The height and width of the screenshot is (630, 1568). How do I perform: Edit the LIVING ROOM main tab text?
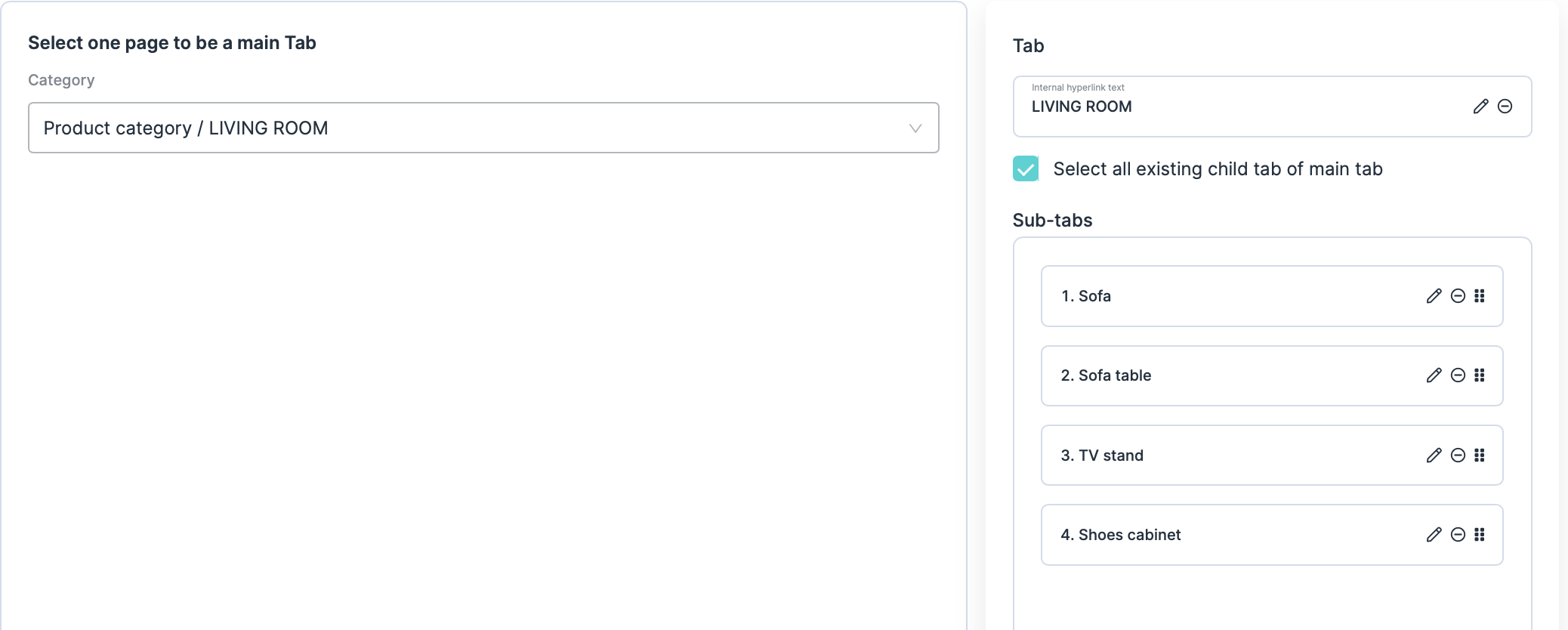click(1480, 107)
